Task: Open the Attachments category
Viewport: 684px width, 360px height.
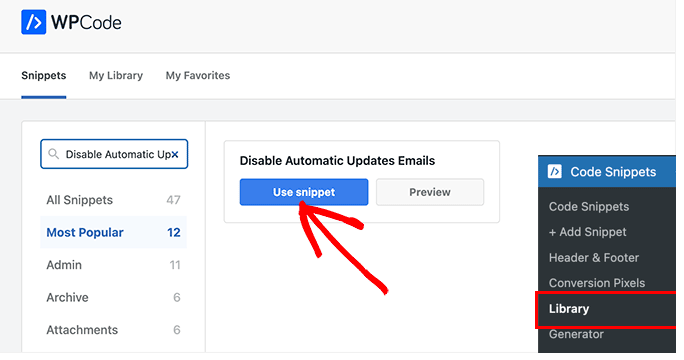Action: 113,330
